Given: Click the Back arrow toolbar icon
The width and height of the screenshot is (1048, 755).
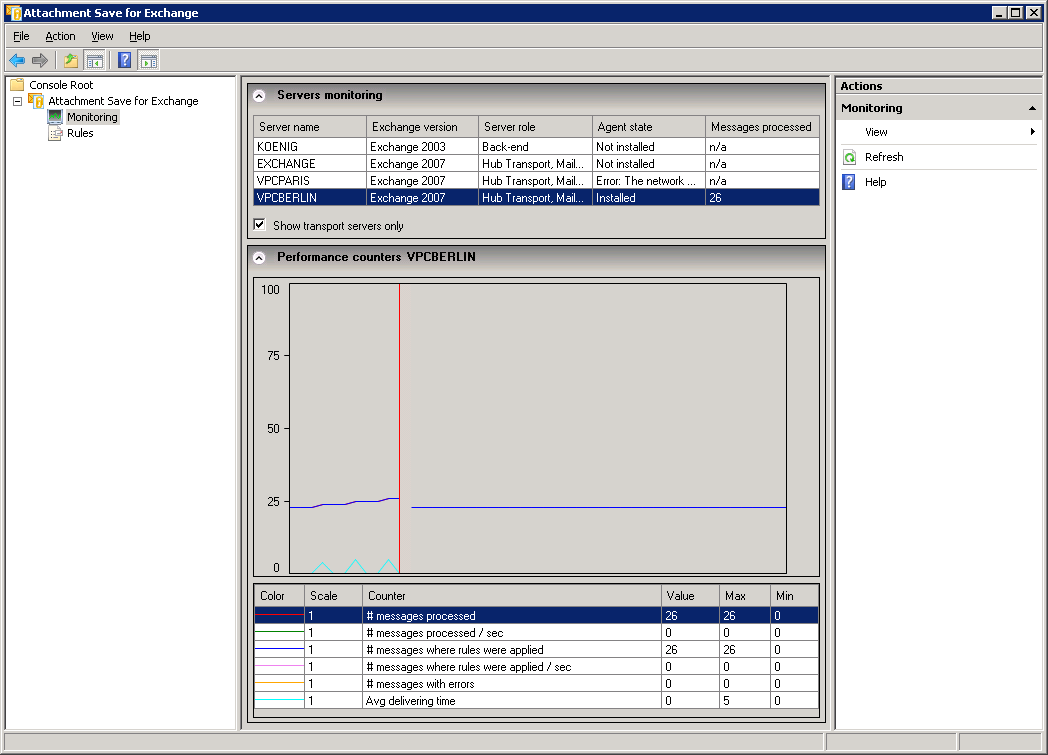Looking at the screenshot, I should [17, 60].
